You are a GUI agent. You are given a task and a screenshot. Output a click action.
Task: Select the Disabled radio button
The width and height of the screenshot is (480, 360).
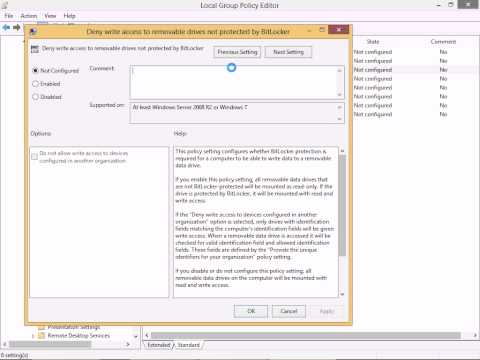(x=35, y=97)
